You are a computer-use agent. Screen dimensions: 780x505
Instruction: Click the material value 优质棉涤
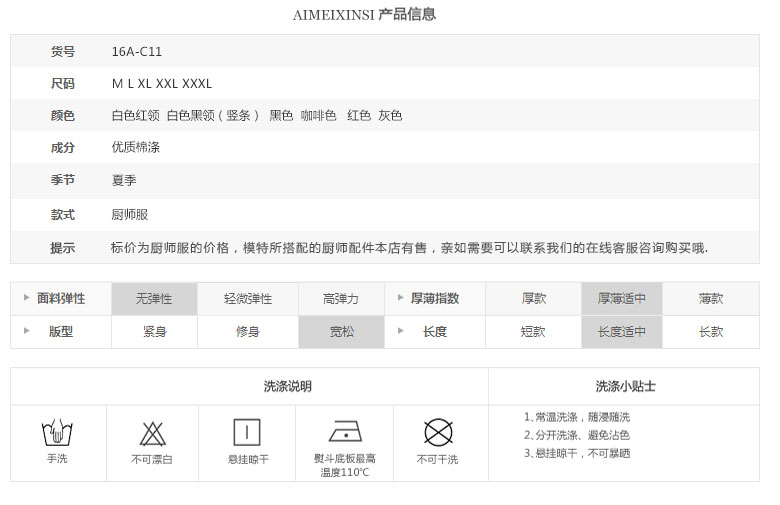tap(135, 147)
